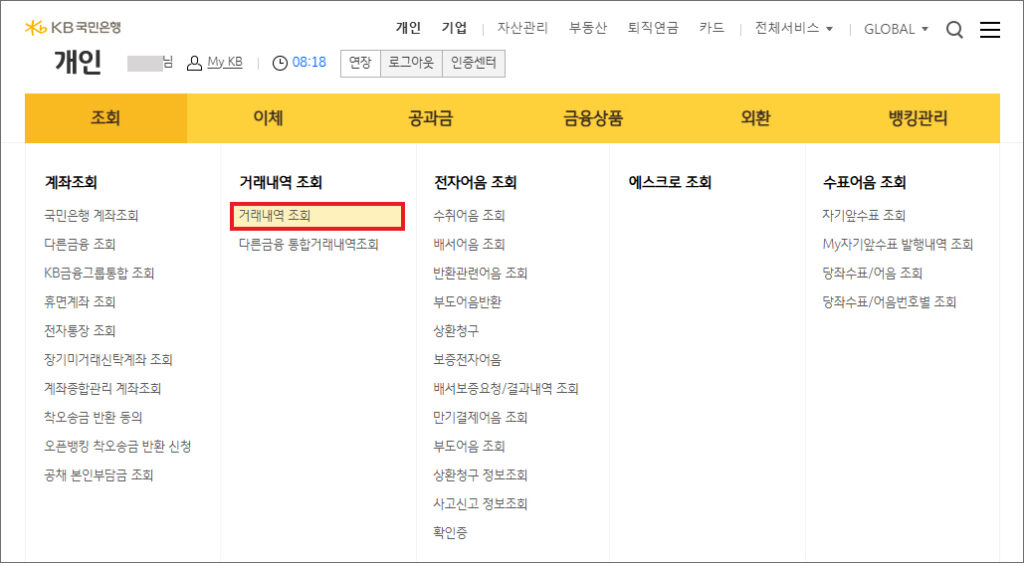Open the highlighted 거래내역 조회 link
Image resolution: width=1024 pixels, height=563 pixels.
tap(275, 215)
